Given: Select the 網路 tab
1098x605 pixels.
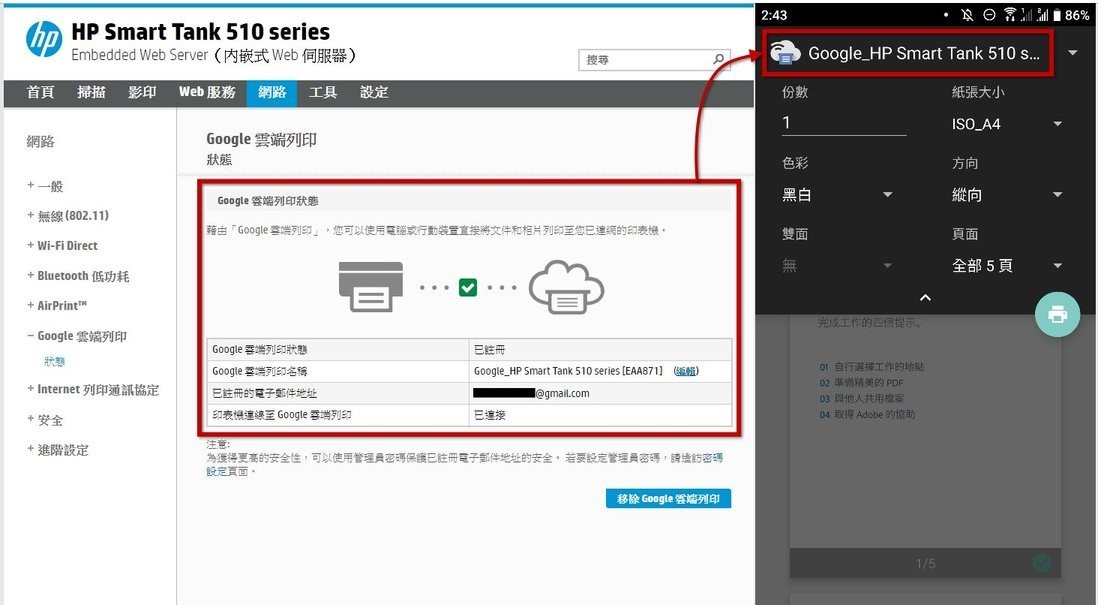Looking at the screenshot, I should coord(272,92).
